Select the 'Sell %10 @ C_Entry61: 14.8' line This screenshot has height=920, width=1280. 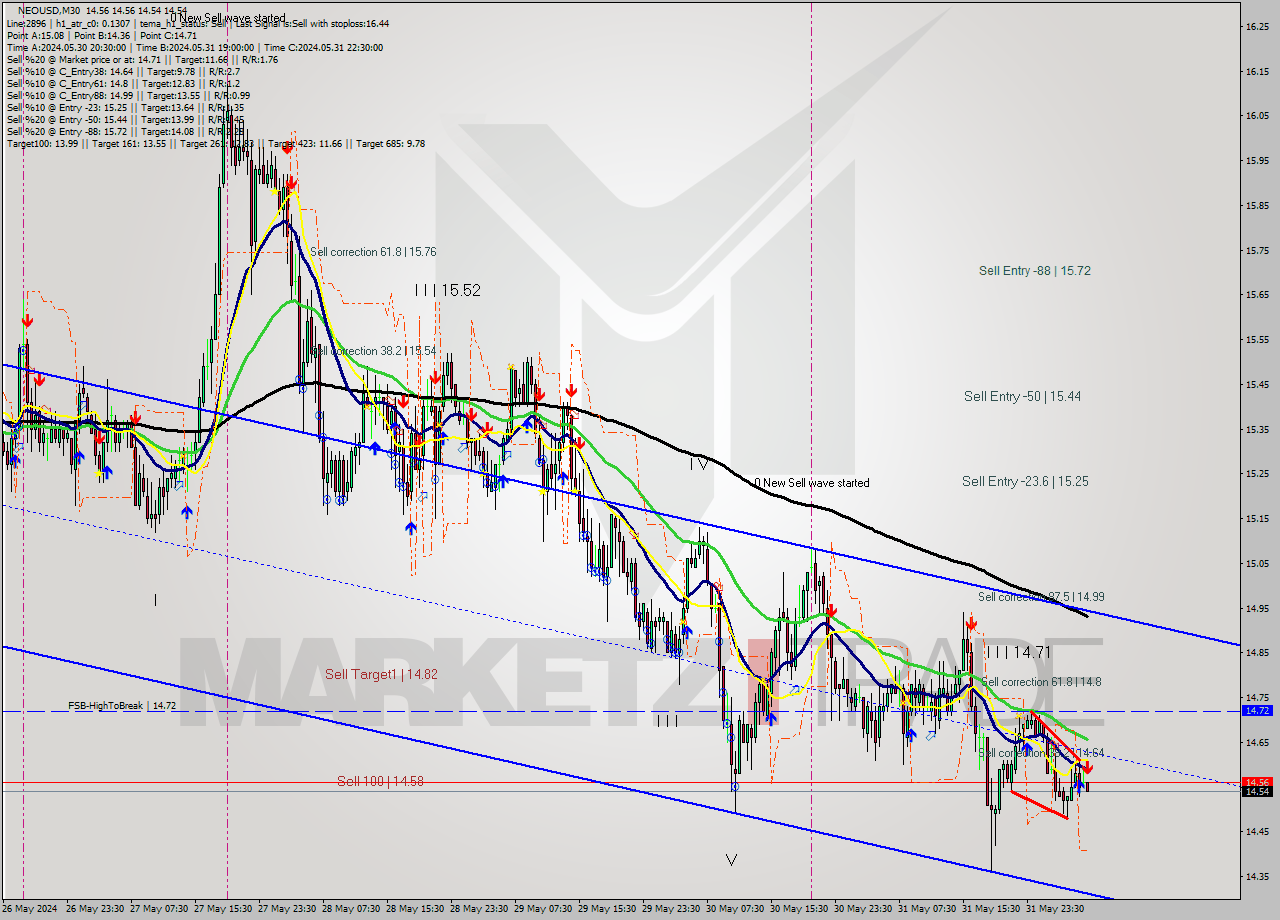pyautogui.click(x=123, y=83)
